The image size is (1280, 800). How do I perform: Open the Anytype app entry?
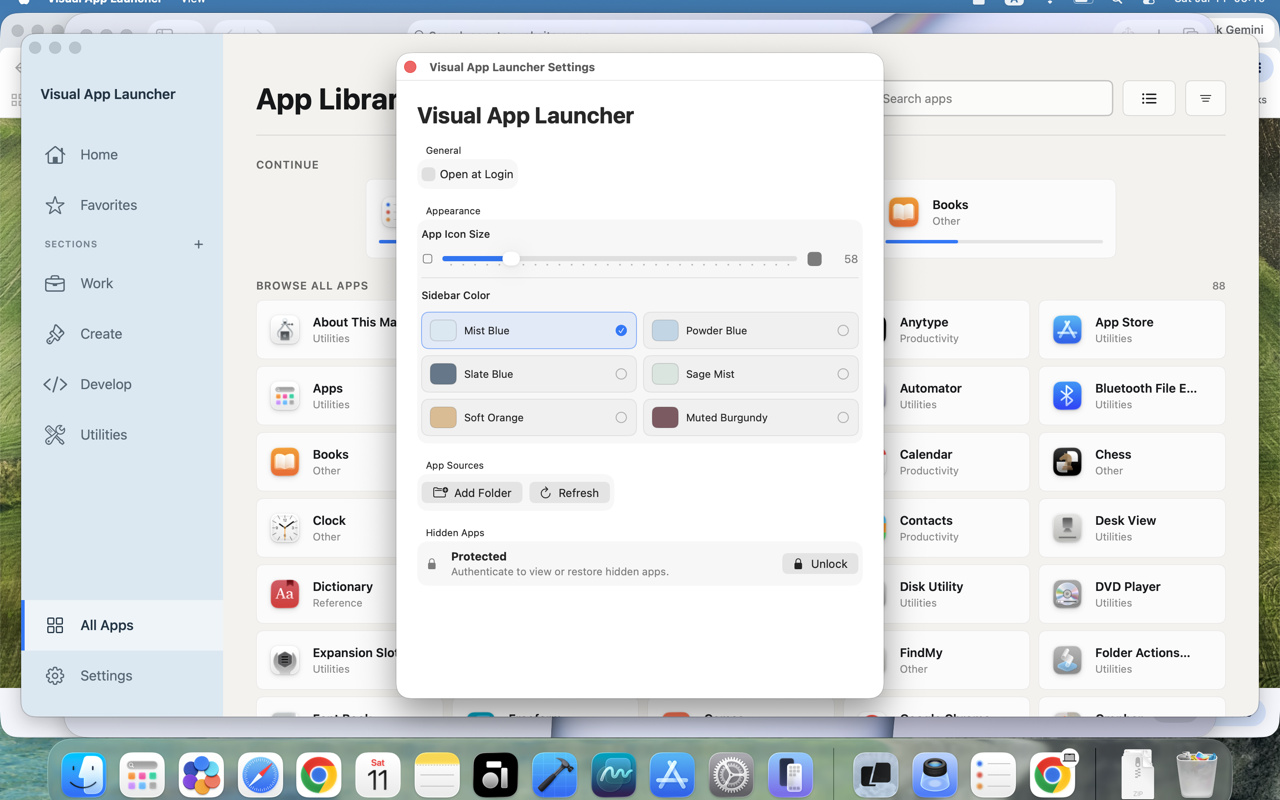(x=956, y=330)
